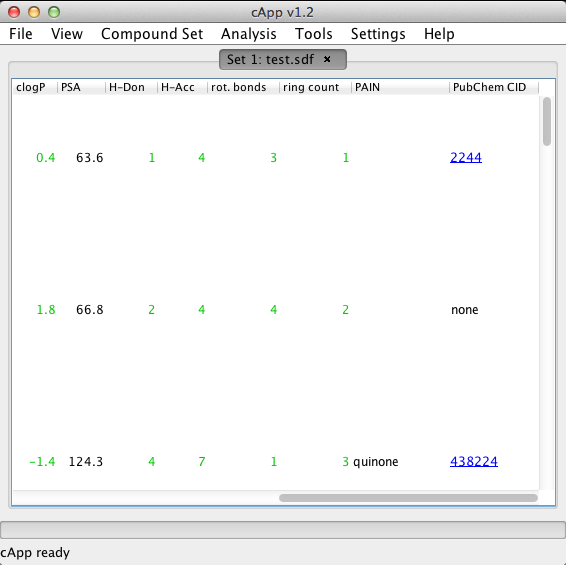Open the Compound Set menu

click(x=152, y=34)
